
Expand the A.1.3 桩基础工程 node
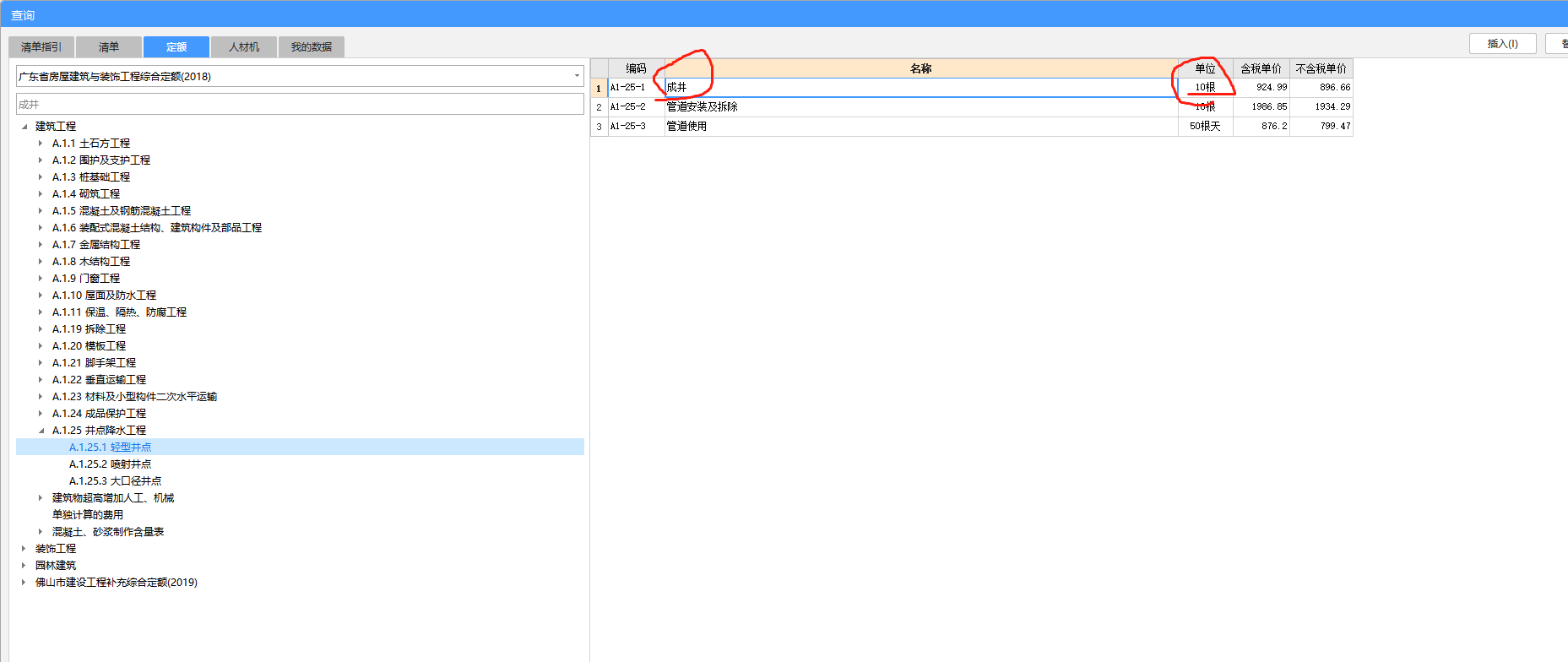[x=41, y=177]
